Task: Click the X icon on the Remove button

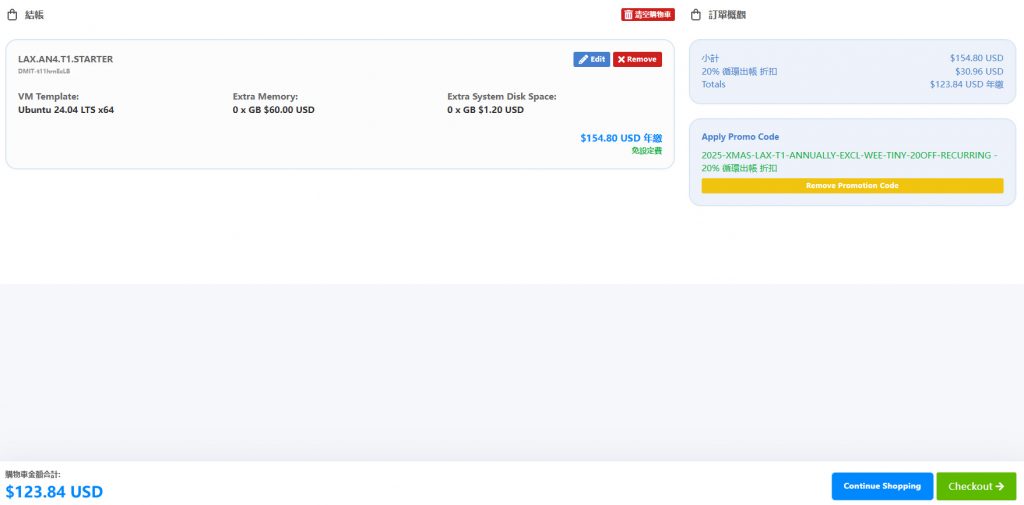Action: (x=621, y=59)
